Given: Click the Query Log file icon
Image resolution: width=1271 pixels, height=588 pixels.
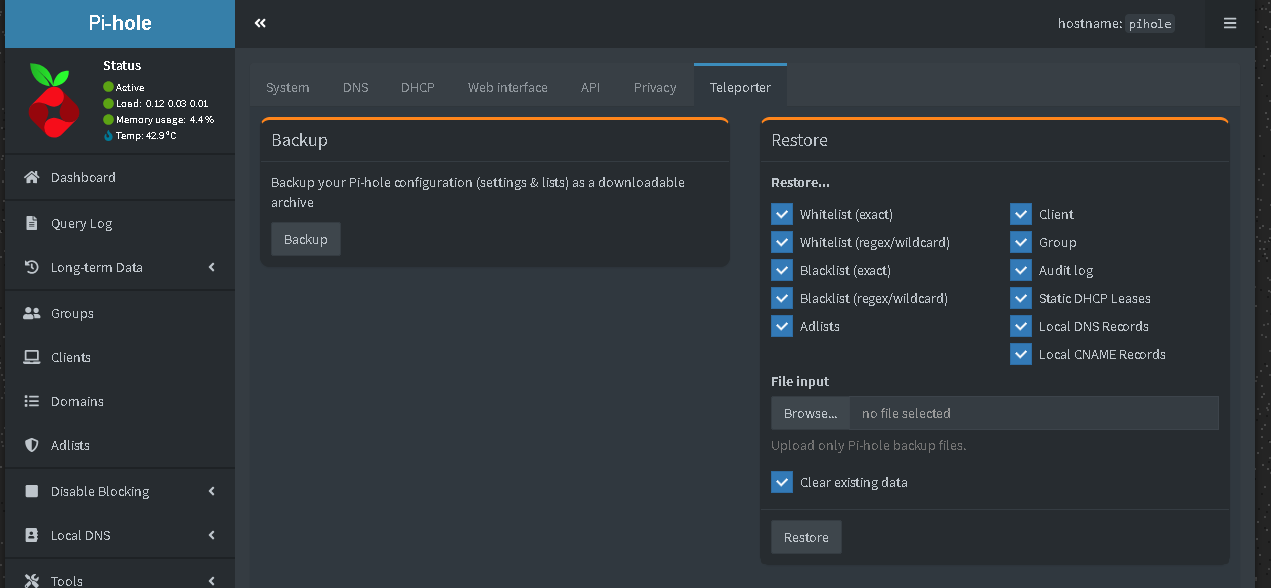Looking at the screenshot, I should pos(31,223).
